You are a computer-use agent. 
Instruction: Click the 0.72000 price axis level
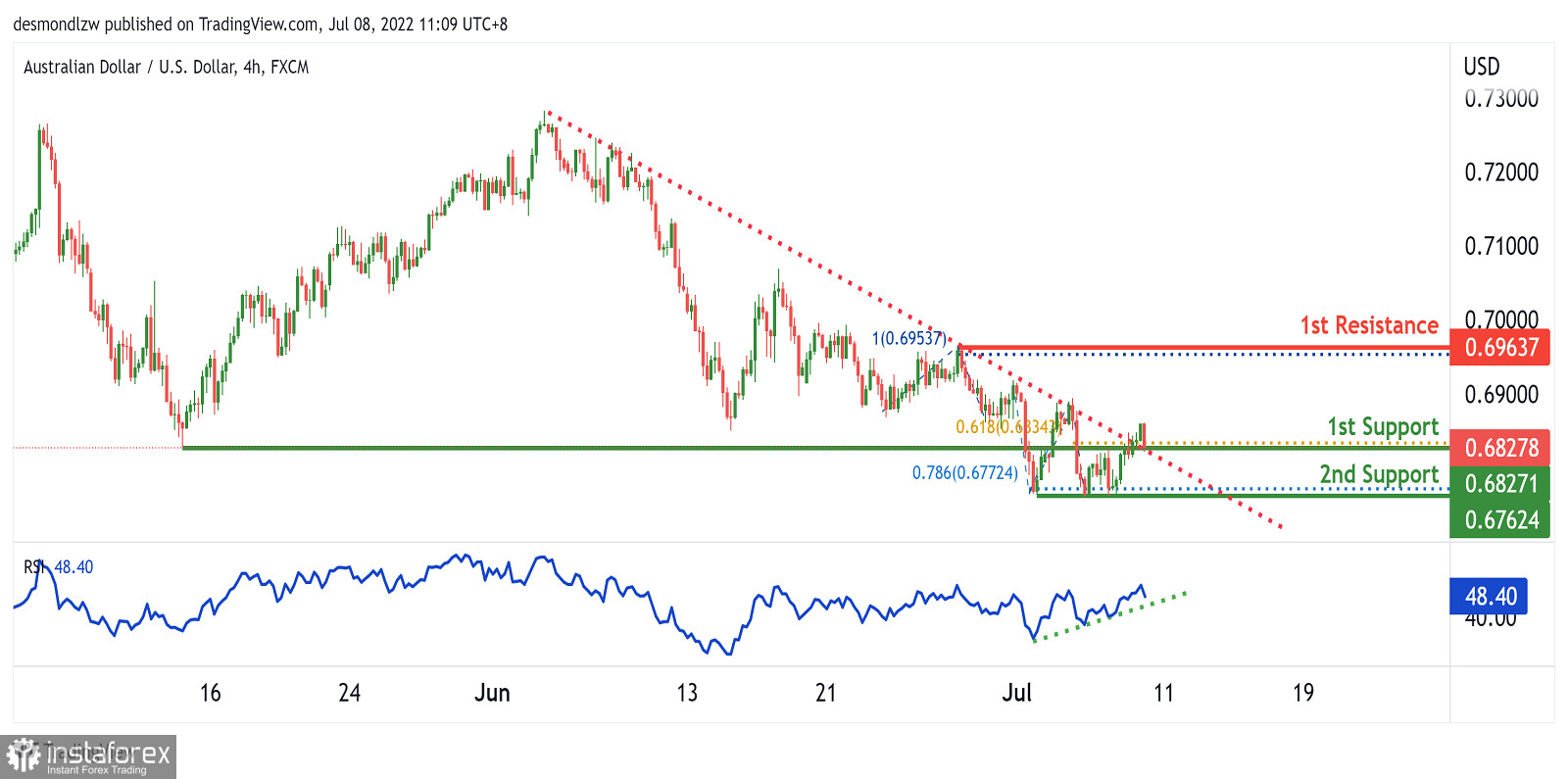[1501, 172]
